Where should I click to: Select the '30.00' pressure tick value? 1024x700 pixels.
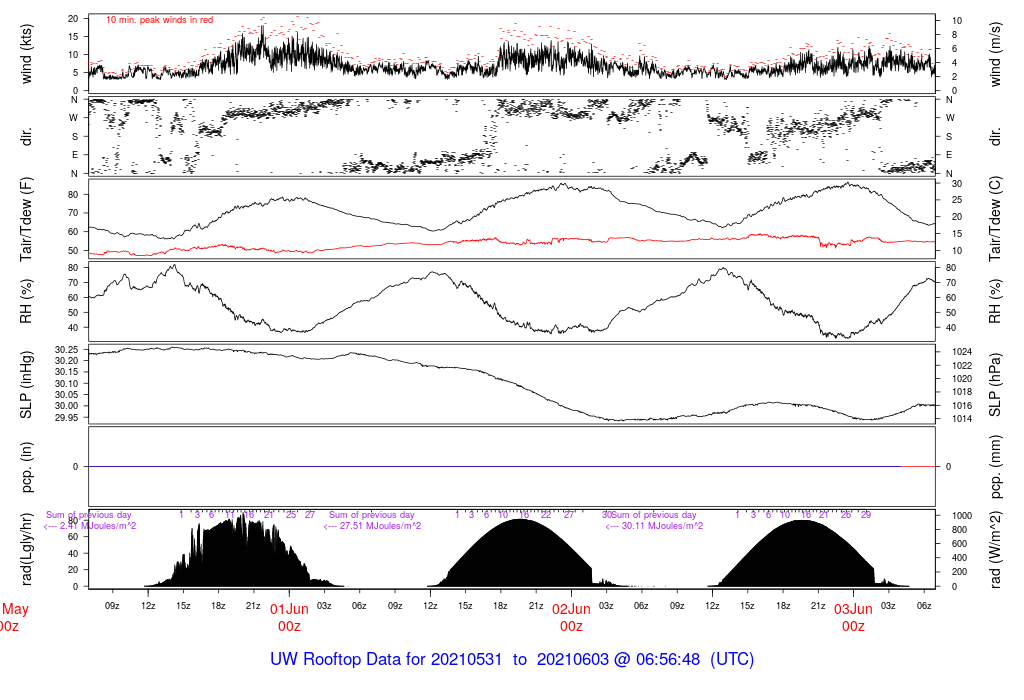click(66, 406)
